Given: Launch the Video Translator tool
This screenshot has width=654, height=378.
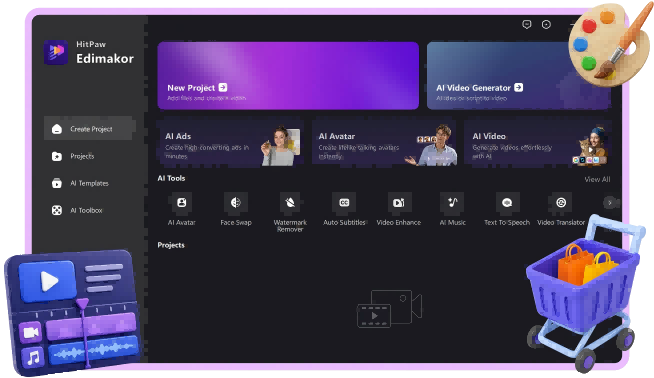Looking at the screenshot, I should (561, 203).
